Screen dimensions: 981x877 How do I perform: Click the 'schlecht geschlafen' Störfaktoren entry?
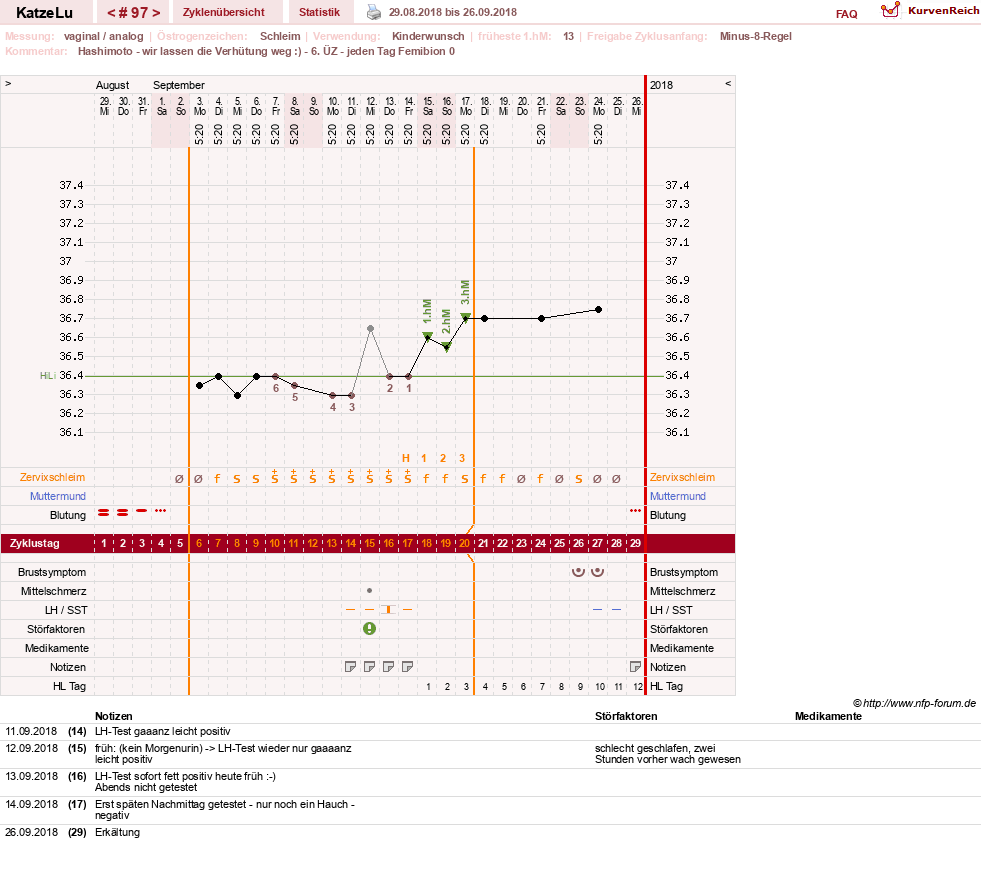click(668, 754)
